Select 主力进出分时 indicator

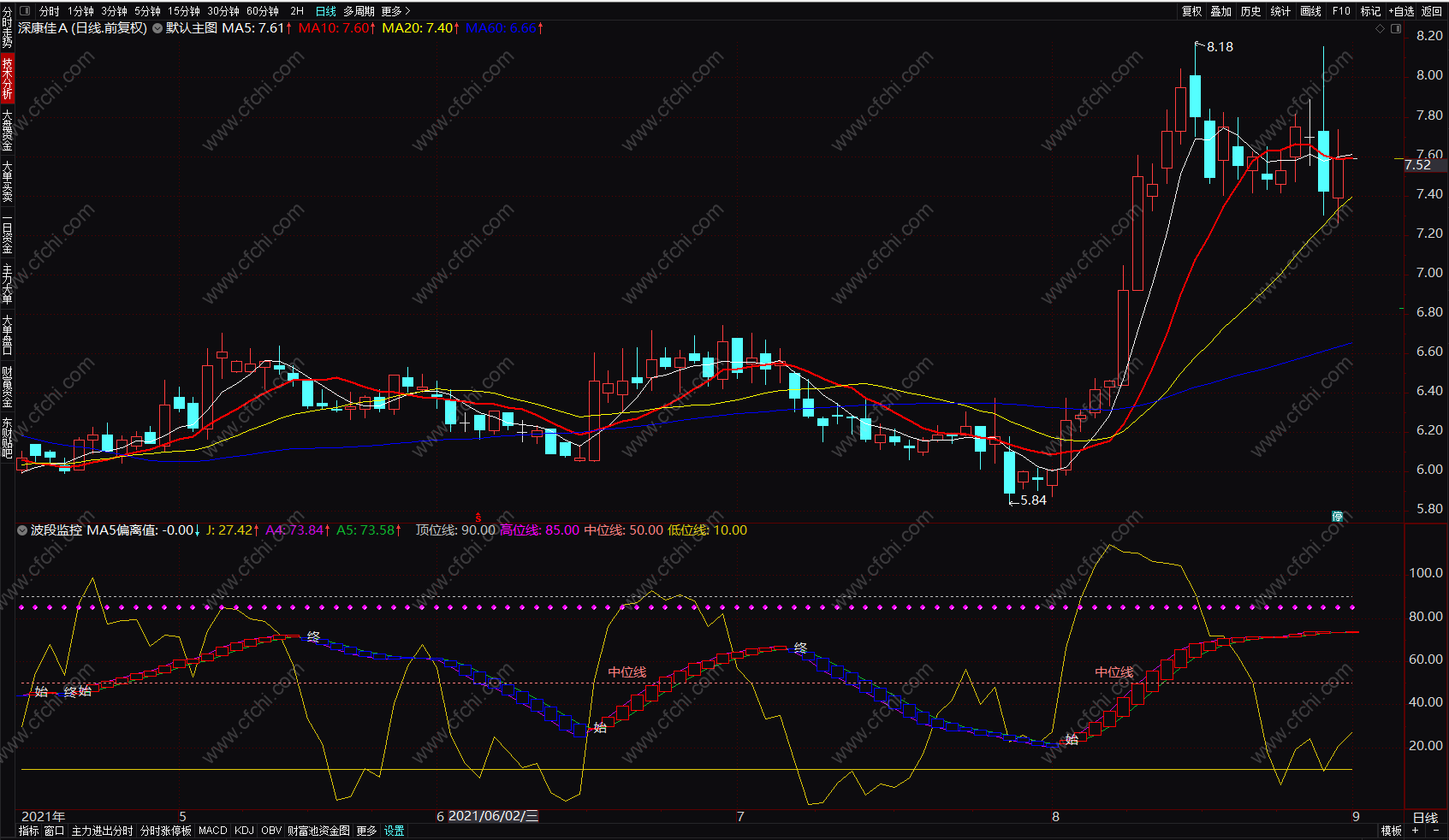coord(102,831)
